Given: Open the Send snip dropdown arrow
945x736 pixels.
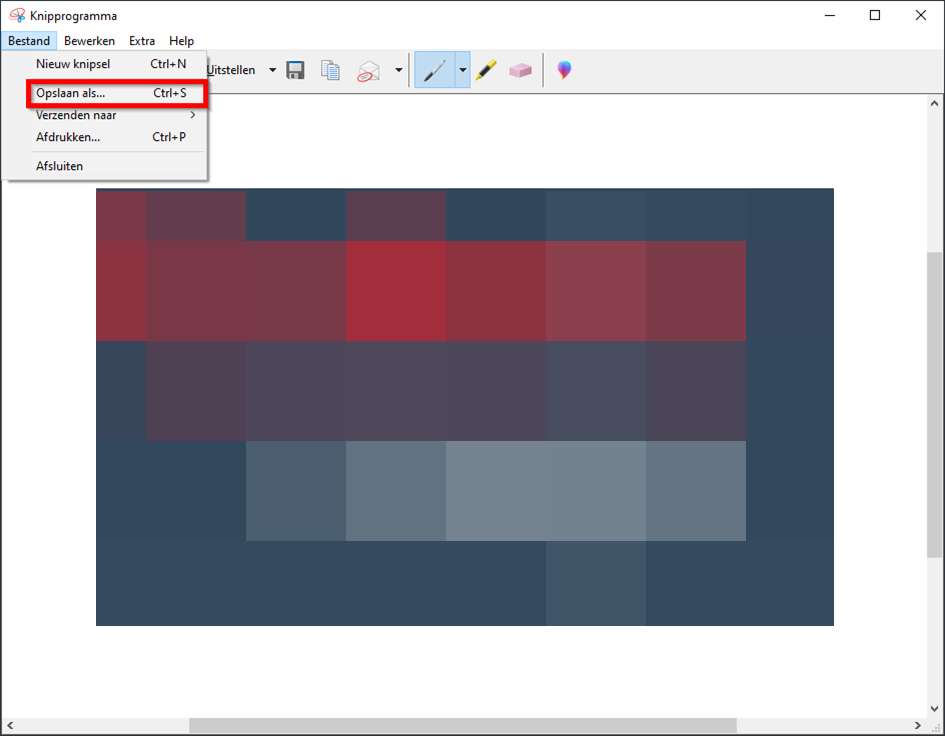Looking at the screenshot, I should click(398, 70).
